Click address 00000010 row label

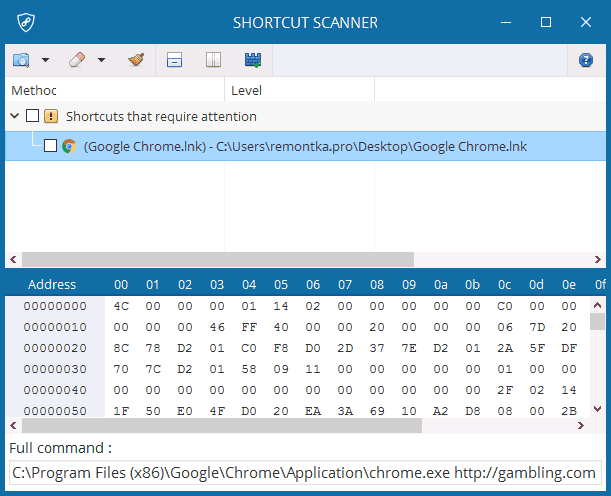(x=55, y=327)
